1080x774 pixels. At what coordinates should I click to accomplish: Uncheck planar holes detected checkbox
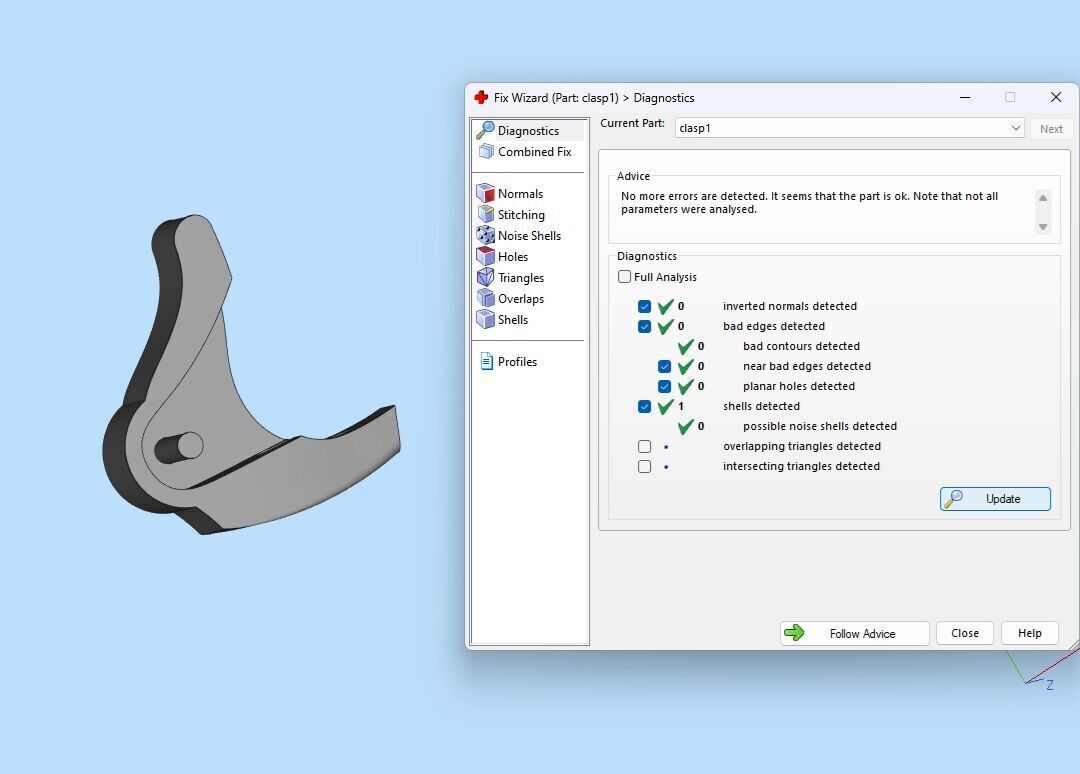(x=665, y=386)
